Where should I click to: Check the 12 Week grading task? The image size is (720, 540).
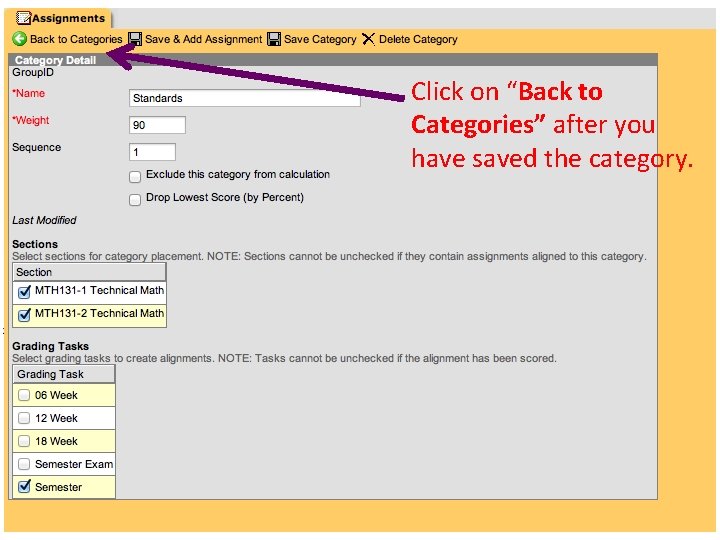tap(24, 418)
